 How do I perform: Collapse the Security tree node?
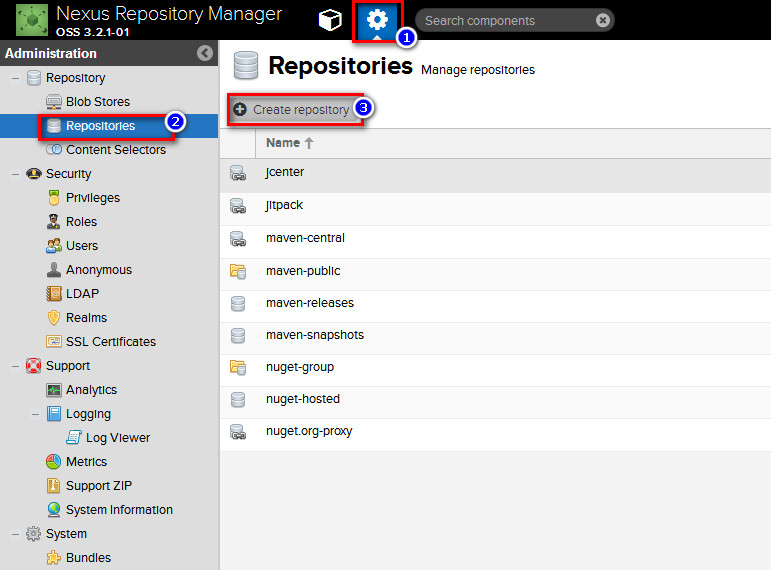click(16, 174)
